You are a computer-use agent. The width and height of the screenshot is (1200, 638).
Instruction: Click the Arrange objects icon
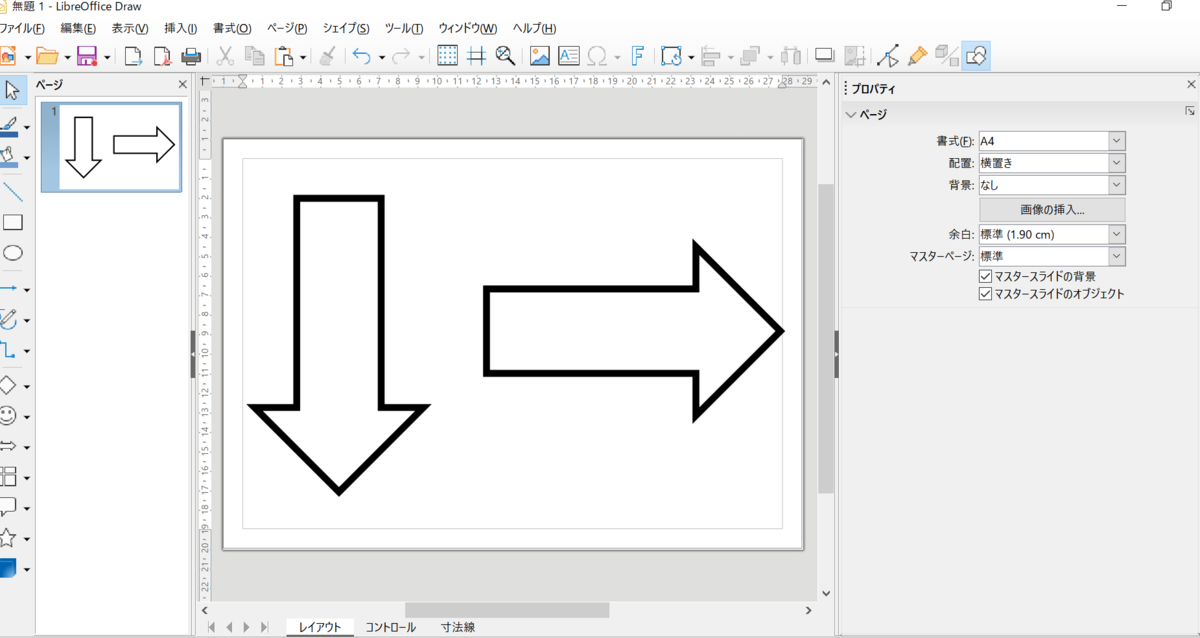point(751,55)
